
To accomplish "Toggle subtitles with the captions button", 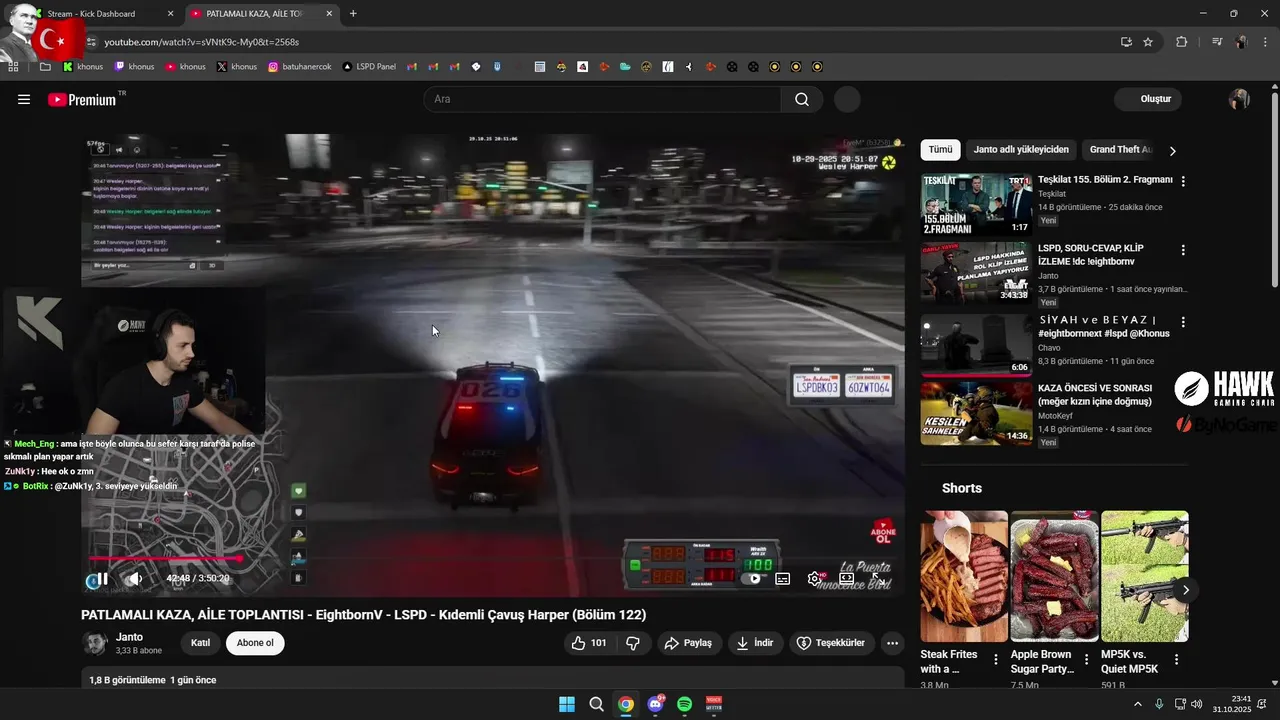I will 783,578.
